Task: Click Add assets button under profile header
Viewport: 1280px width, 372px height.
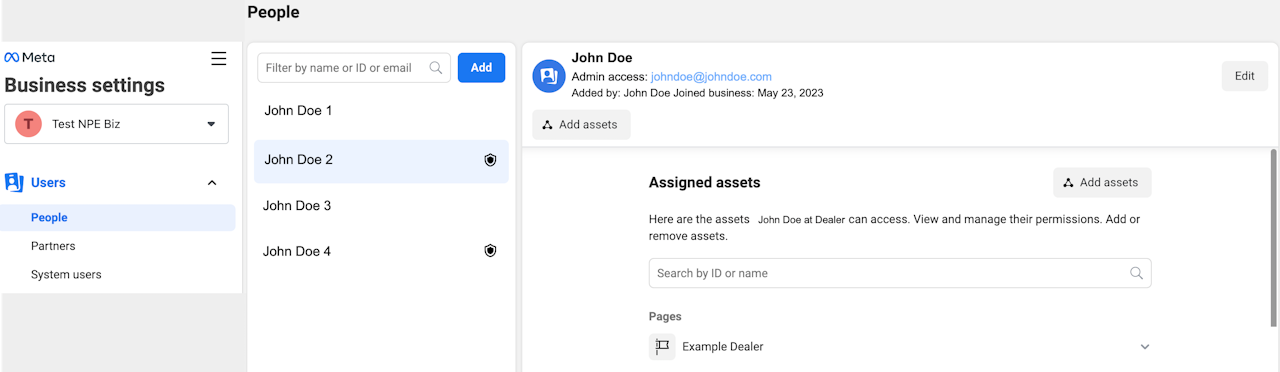Action: (581, 125)
